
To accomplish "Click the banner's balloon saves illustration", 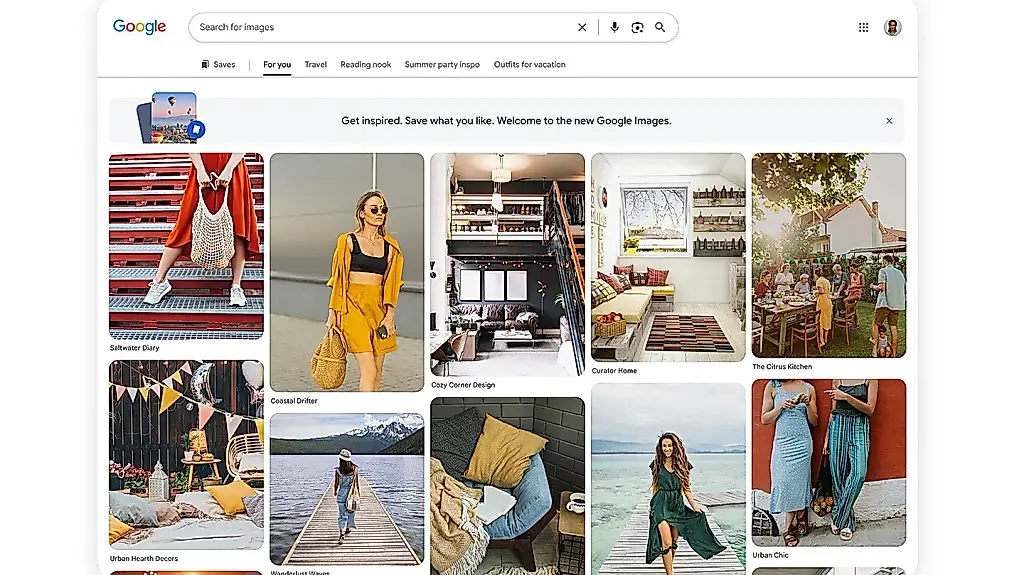I will pyautogui.click(x=171, y=118).
